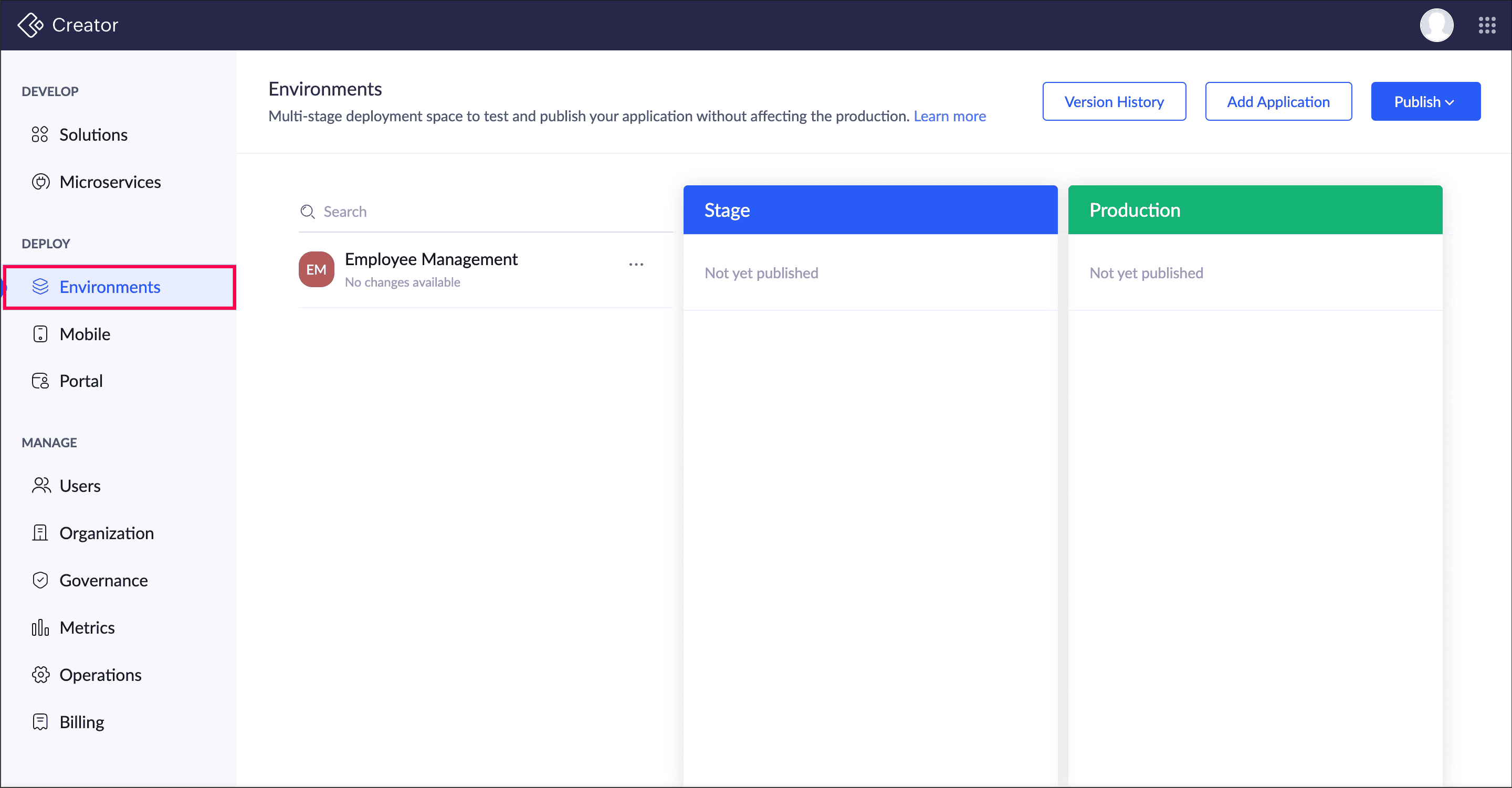The width and height of the screenshot is (1512, 788).
Task: Open the user profile avatar
Action: click(x=1436, y=25)
